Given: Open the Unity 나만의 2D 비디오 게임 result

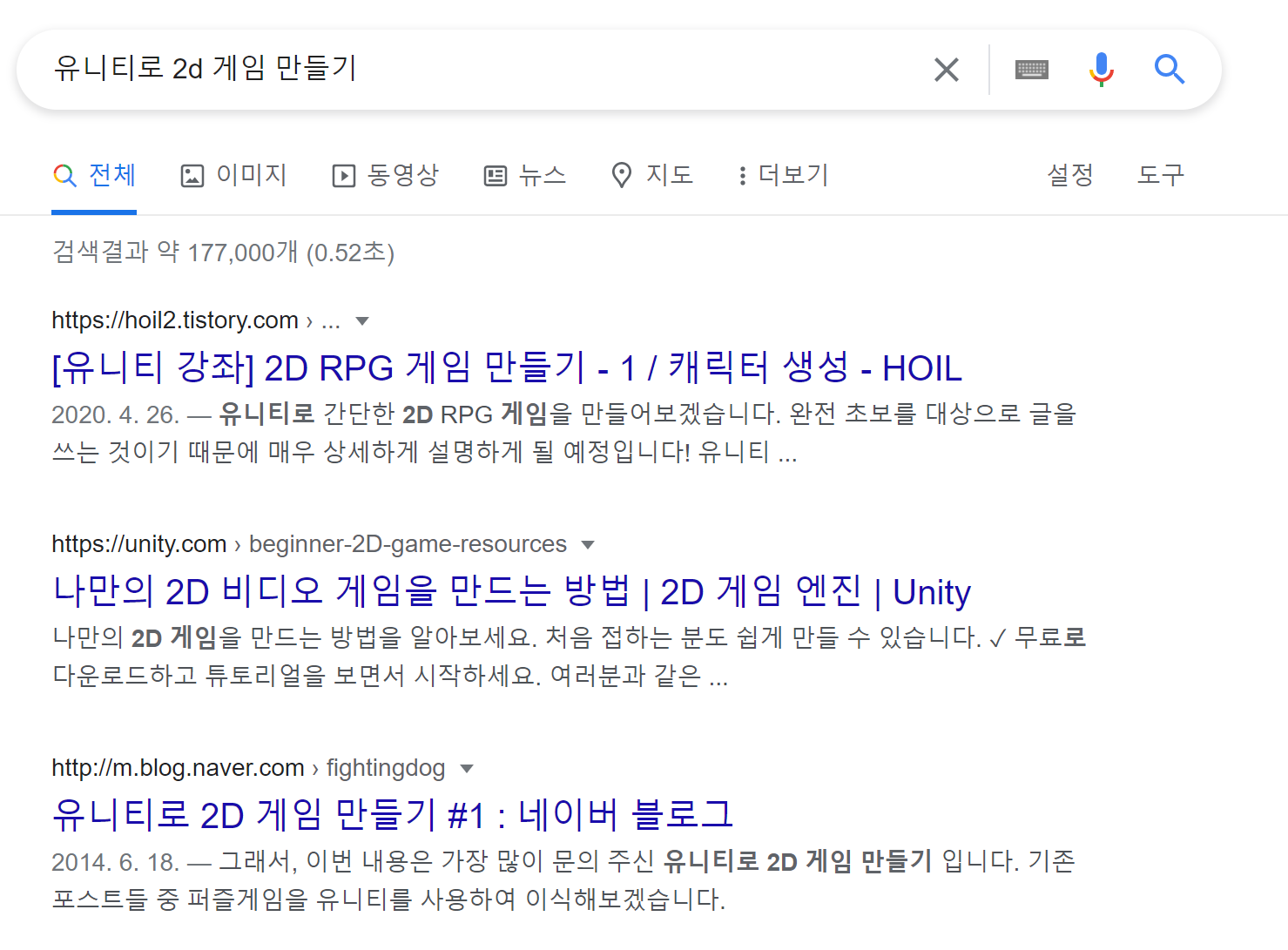Looking at the screenshot, I should (511, 591).
